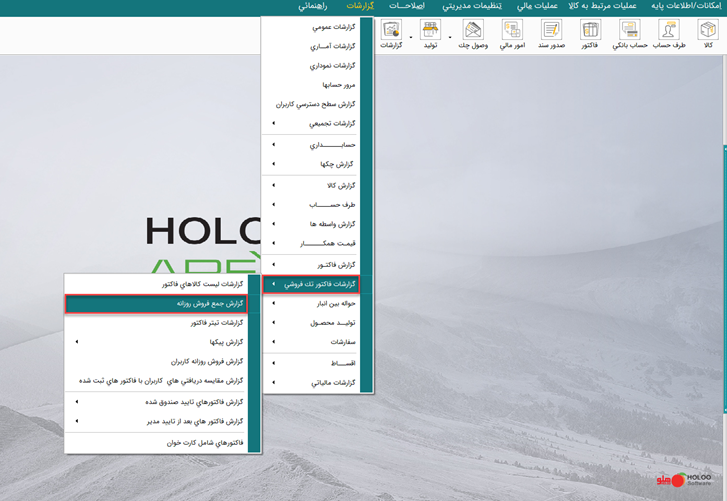Image resolution: width=727 pixels, height=501 pixels.
Task: Choose گزارشات نموداری from the menu
Action: (x=311, y=66)
